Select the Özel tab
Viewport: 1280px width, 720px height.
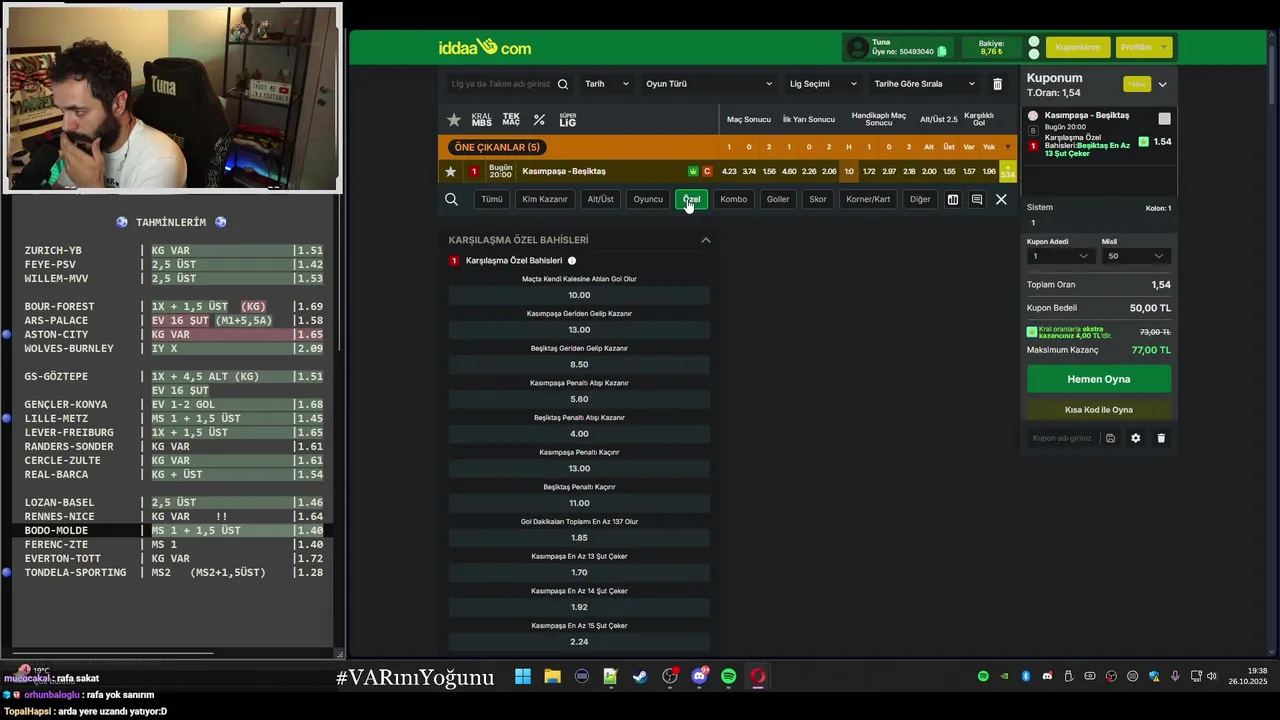click(x=691, y=200)
